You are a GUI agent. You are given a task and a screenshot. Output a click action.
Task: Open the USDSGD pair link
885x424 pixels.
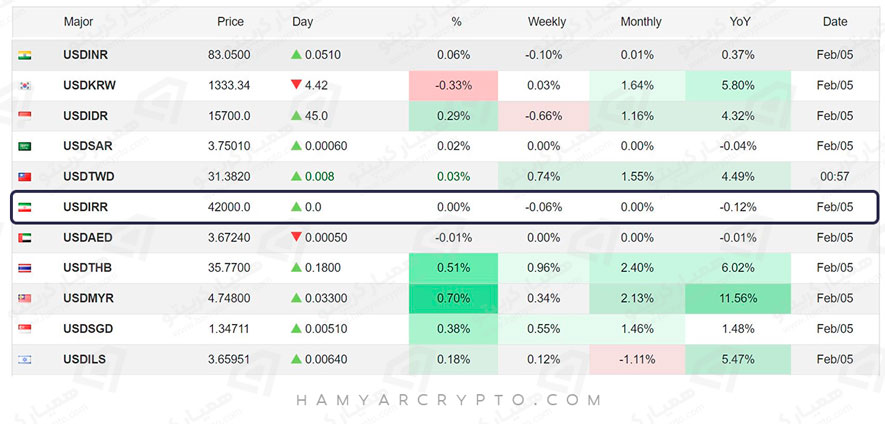86,328
